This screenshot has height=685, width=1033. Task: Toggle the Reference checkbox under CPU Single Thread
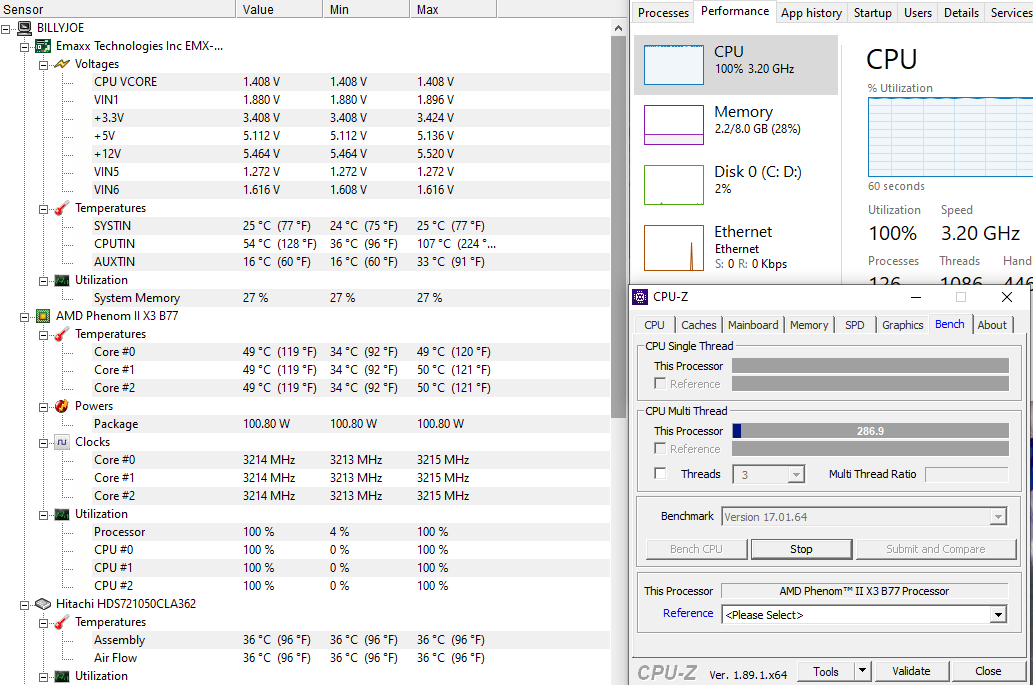(659, 383)
